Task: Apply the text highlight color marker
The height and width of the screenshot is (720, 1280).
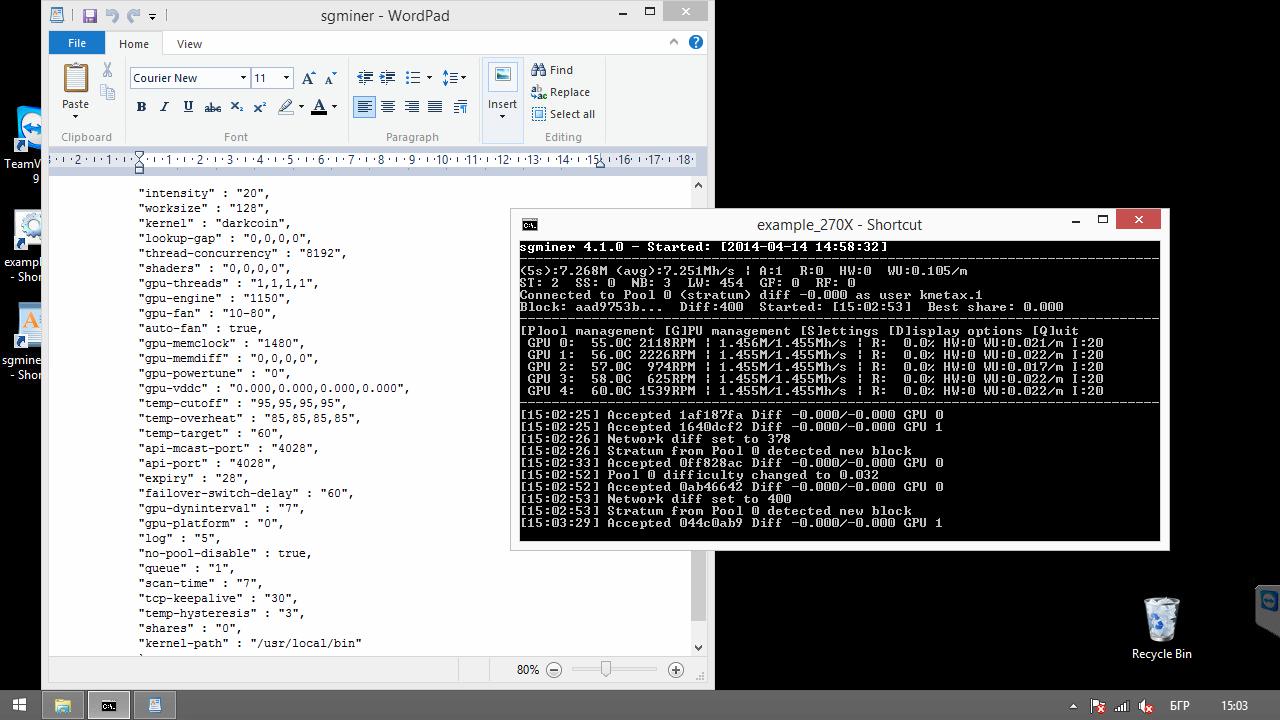Action: (x=286, y=107)
